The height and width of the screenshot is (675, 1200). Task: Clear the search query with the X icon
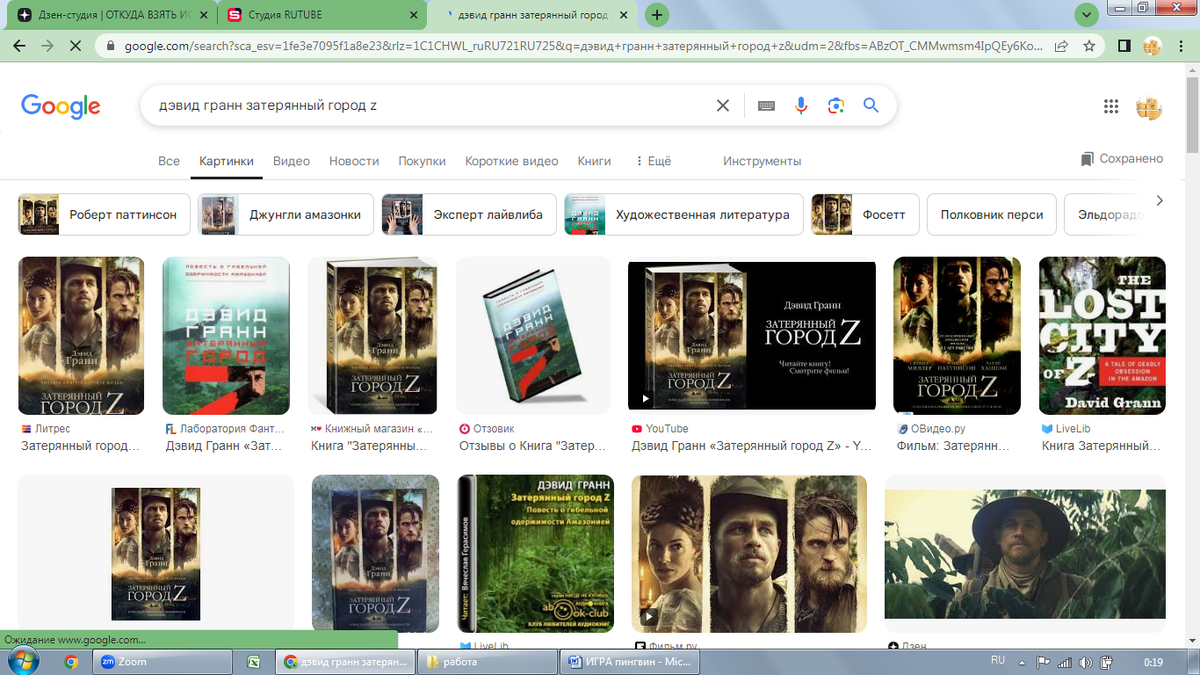pos(722,106)
